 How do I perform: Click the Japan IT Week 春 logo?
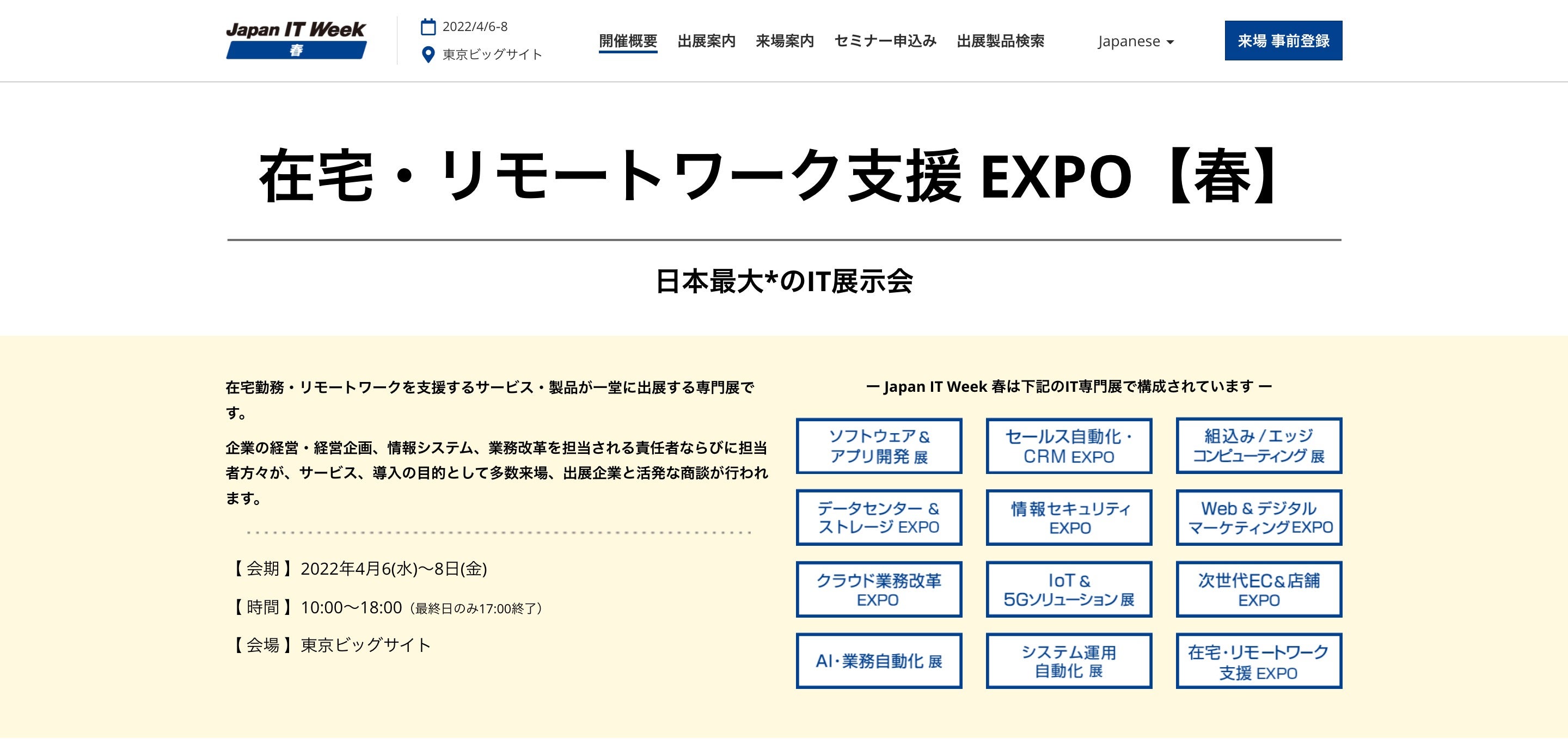coord(296,40)
